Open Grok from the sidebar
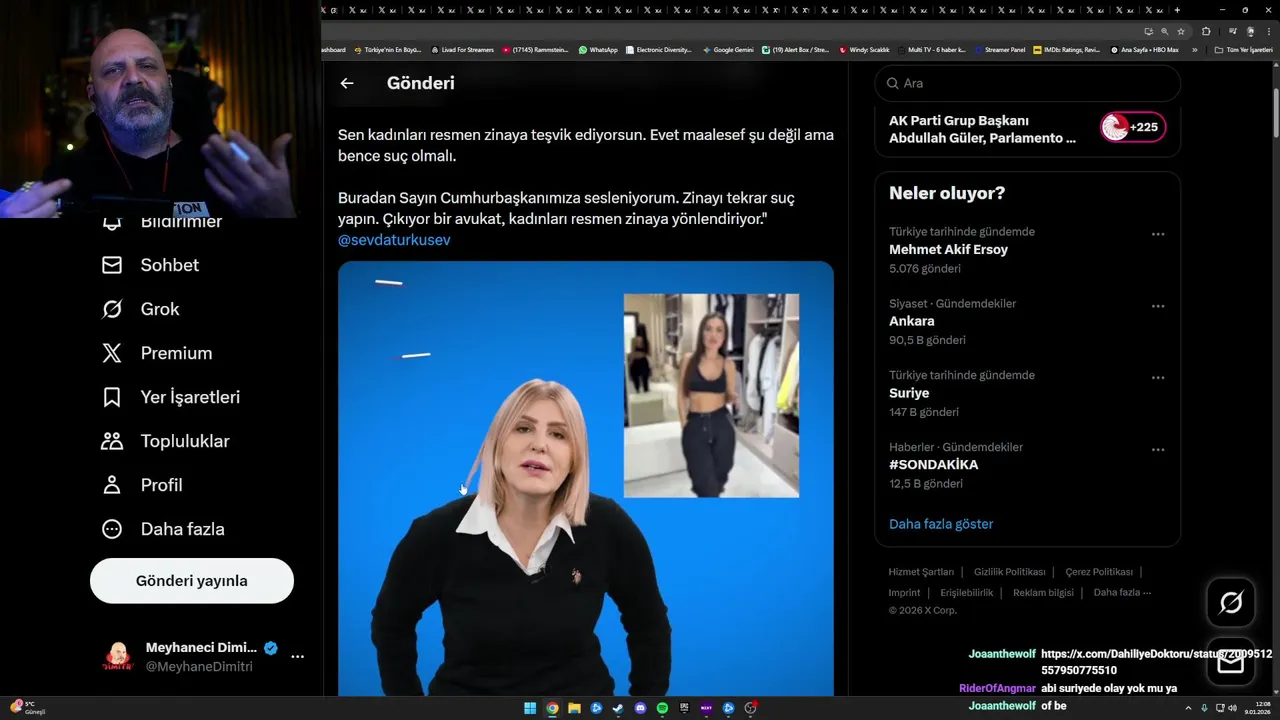This screenshot has width=1280, height=720. pos(141,309)
